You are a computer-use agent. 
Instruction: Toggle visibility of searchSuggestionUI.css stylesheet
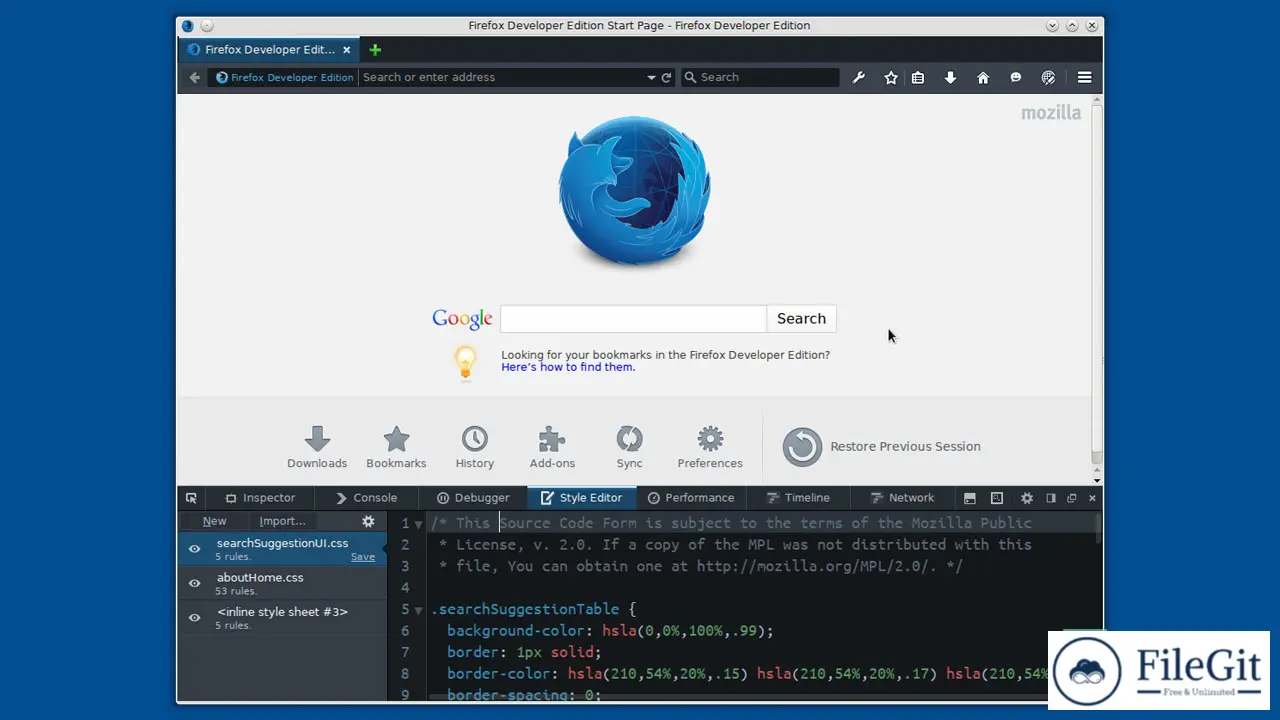(x=194, y=549)
